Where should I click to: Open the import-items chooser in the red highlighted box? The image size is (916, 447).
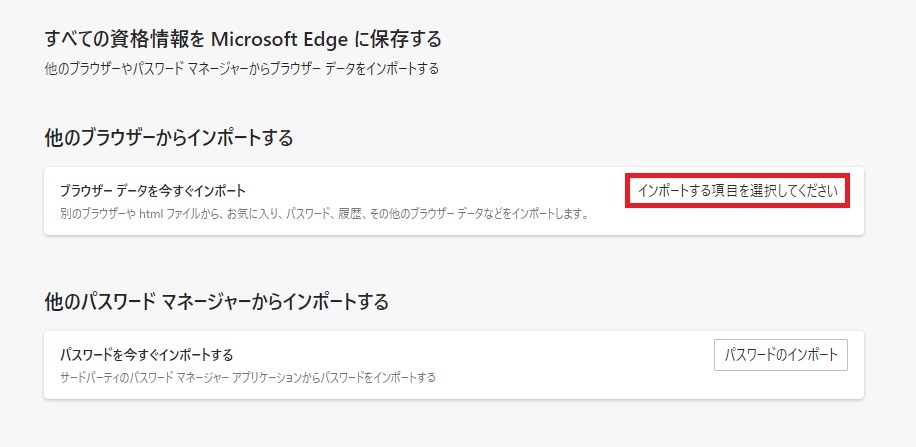click(x=737, y=190)
